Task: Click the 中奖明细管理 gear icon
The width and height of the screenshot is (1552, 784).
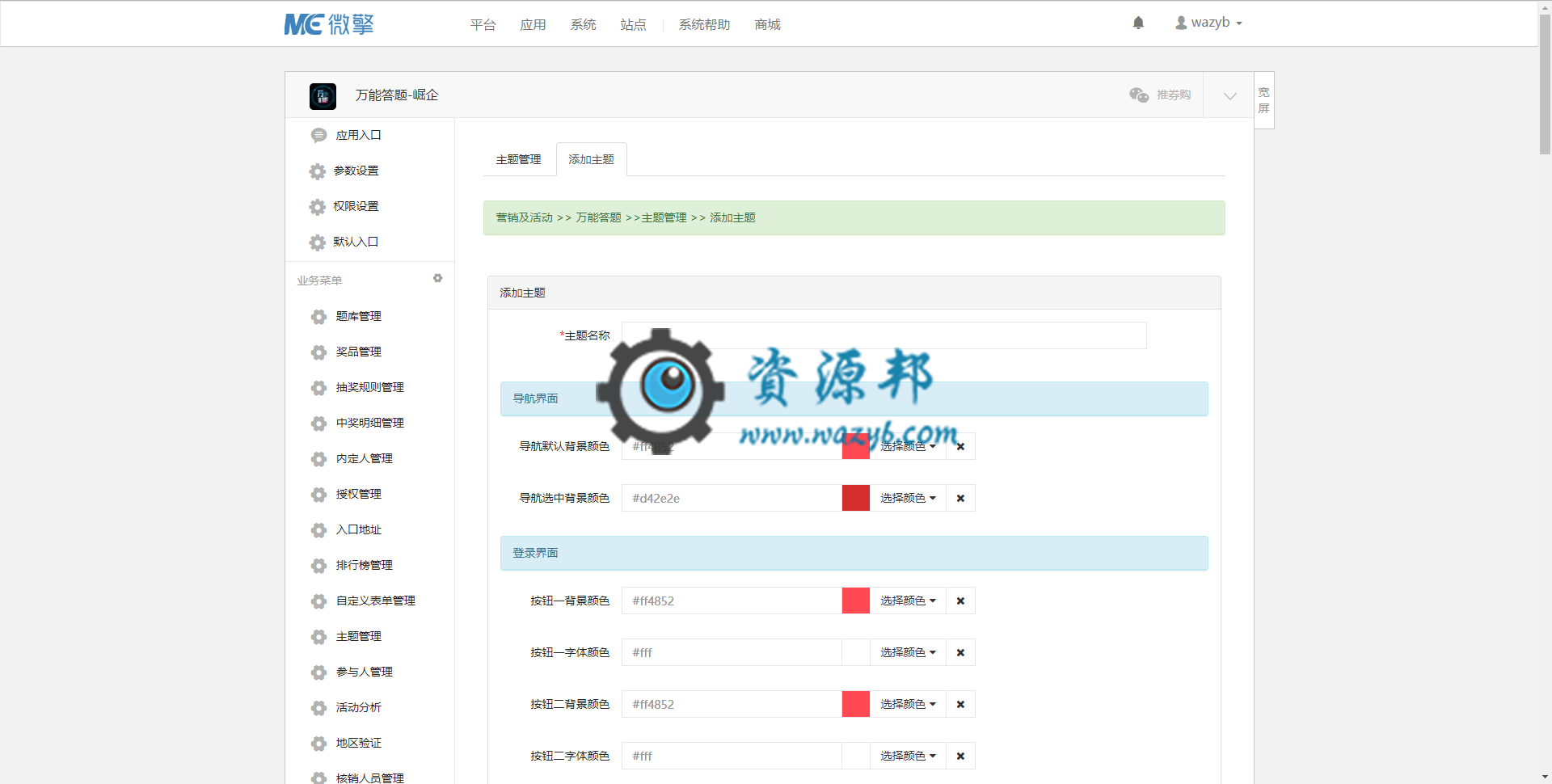Action: 318,424
